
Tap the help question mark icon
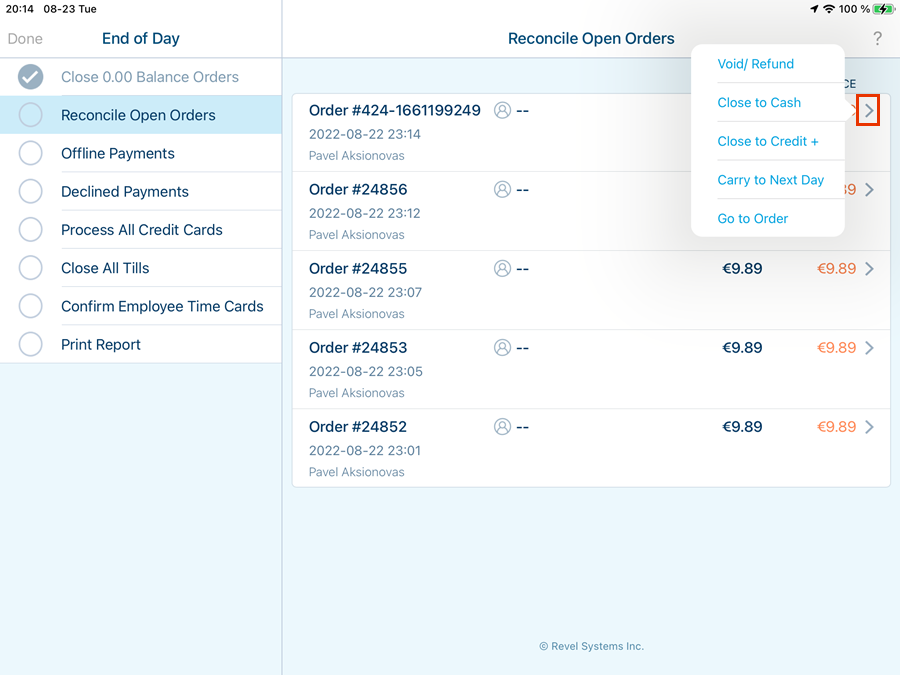[x=877, y=39]
